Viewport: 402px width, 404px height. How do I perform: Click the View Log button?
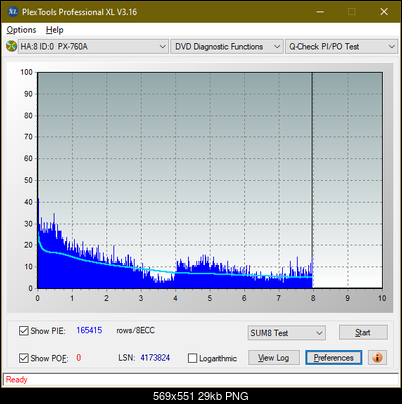pos(274,358)
